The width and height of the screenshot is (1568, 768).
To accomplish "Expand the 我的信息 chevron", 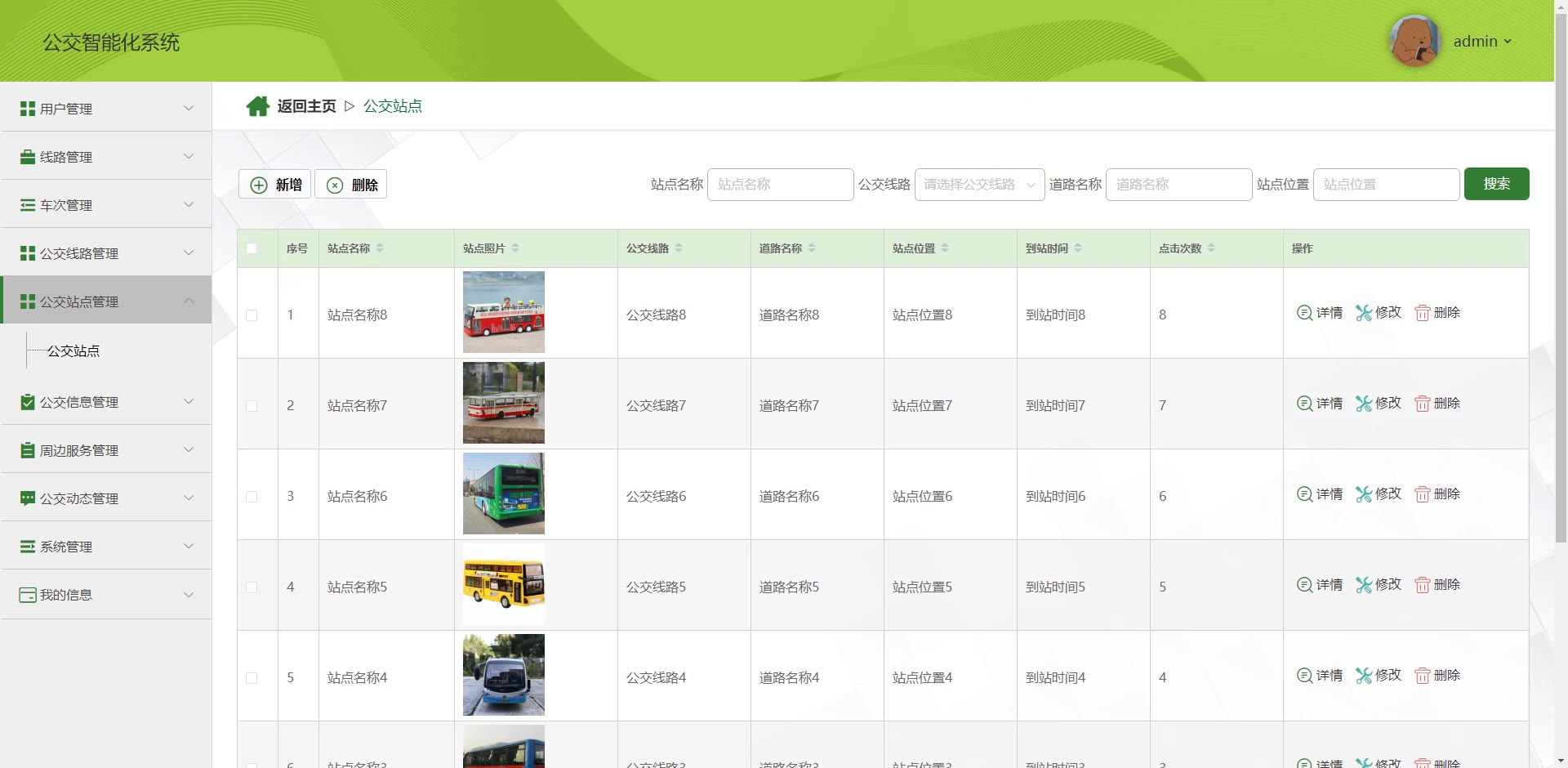I will tap(189, 594).
